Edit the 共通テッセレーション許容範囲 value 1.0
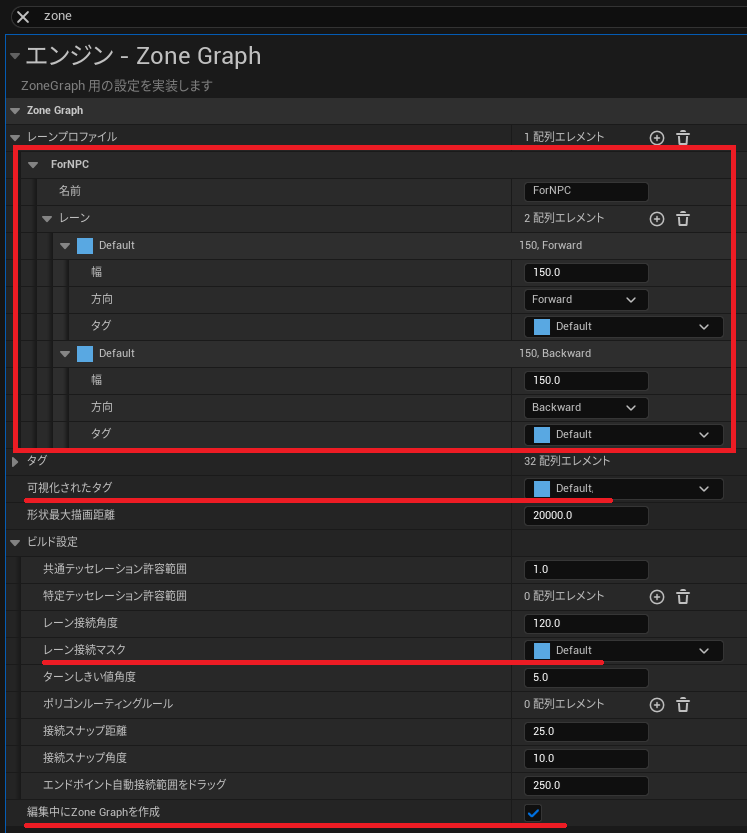 coord(586,570)
